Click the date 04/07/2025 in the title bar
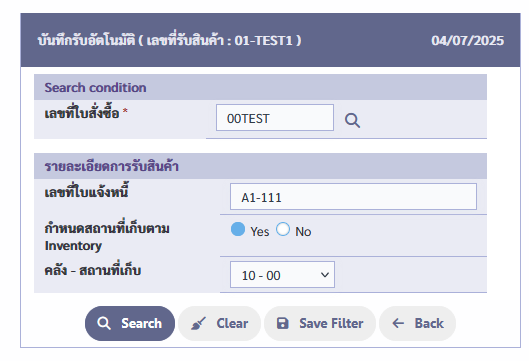529x361 pixels. click(467, 40)
